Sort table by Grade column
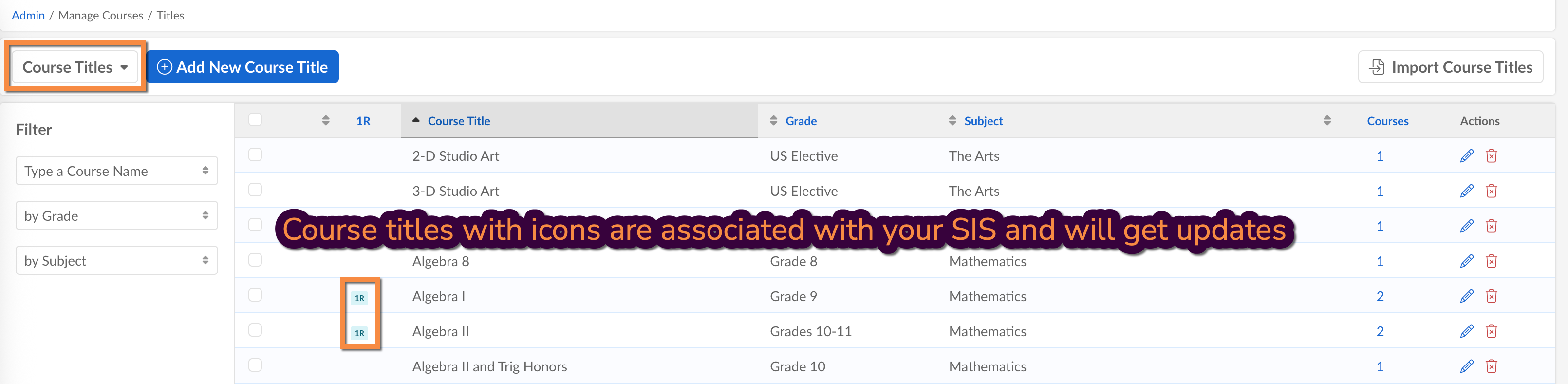Viewport: 1568px width, 384px height. 800,121
